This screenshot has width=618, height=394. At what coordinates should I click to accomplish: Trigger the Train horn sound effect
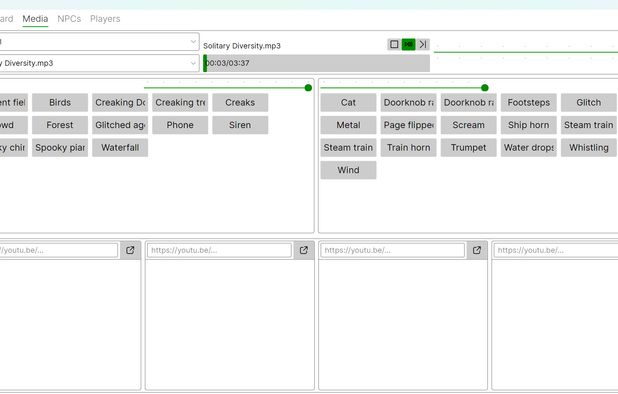(408, 147)
